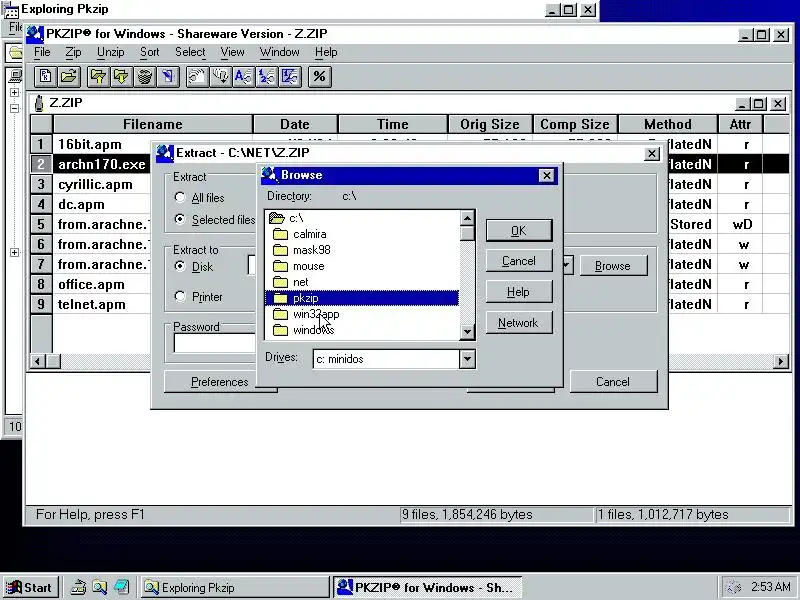Open the View menu

pos(233,52)
